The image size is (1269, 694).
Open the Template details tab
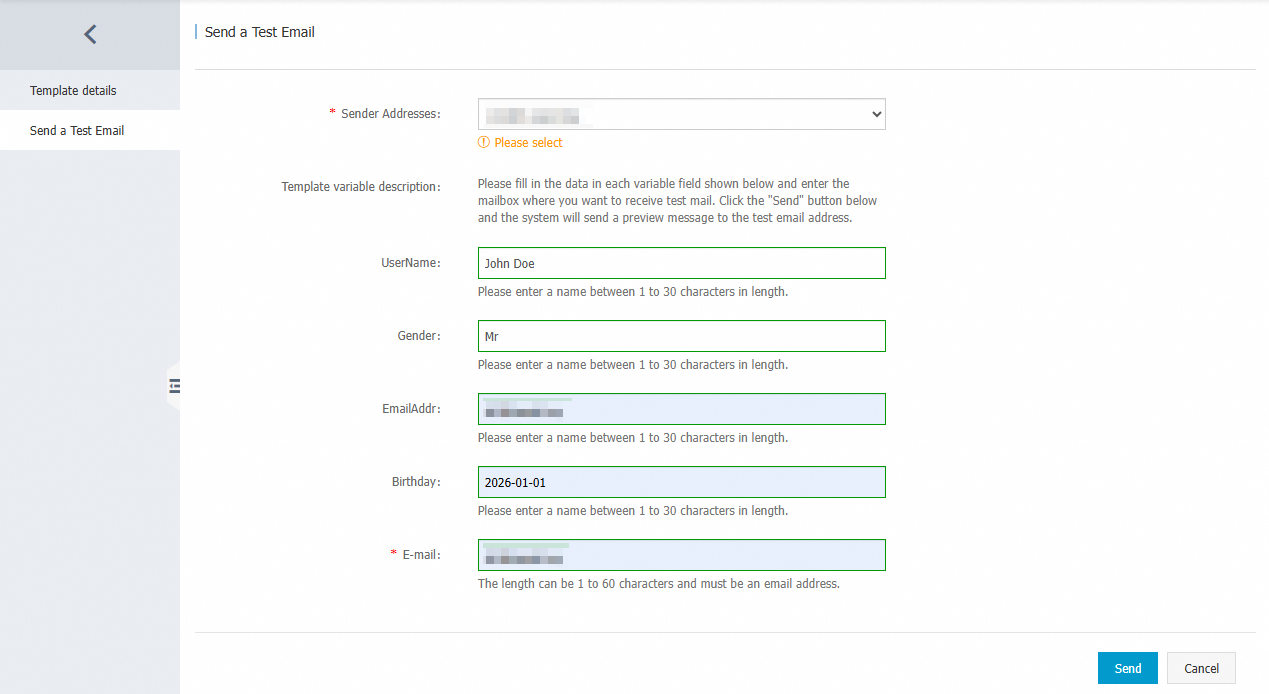point(90,90)
